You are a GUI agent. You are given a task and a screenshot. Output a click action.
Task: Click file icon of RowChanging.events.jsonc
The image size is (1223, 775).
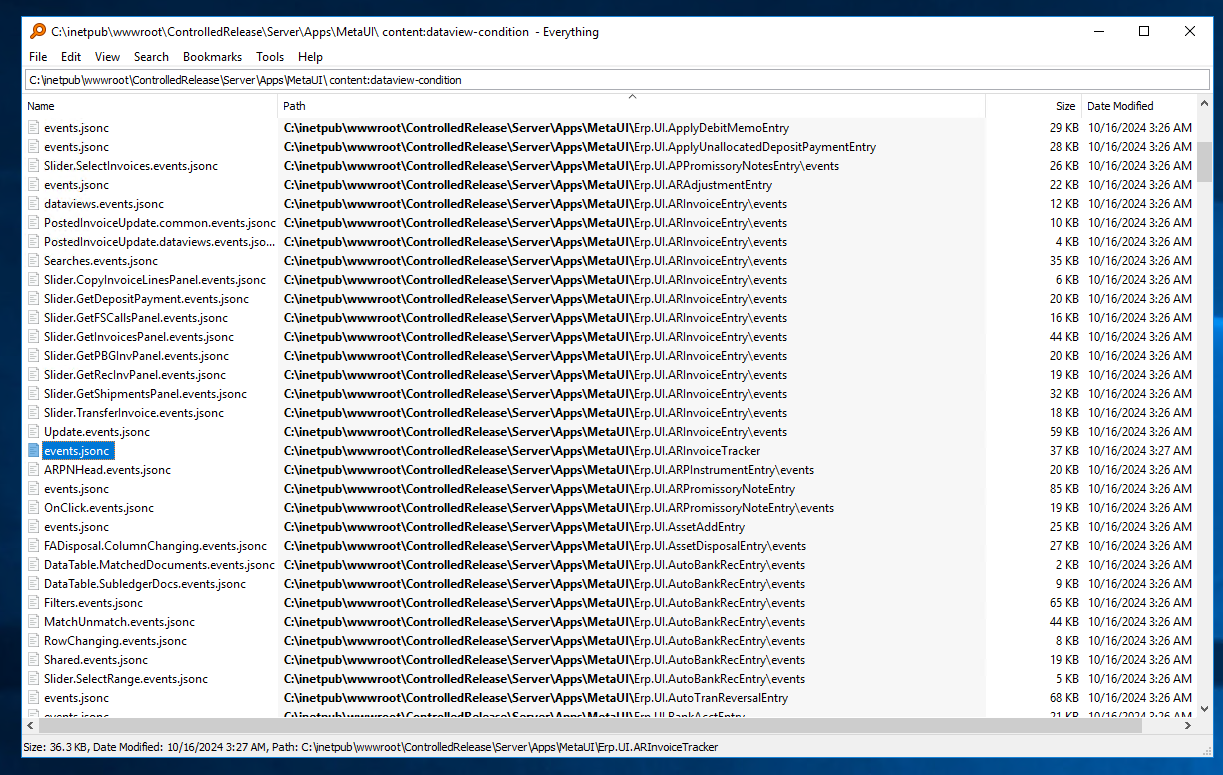pos(33,641)
